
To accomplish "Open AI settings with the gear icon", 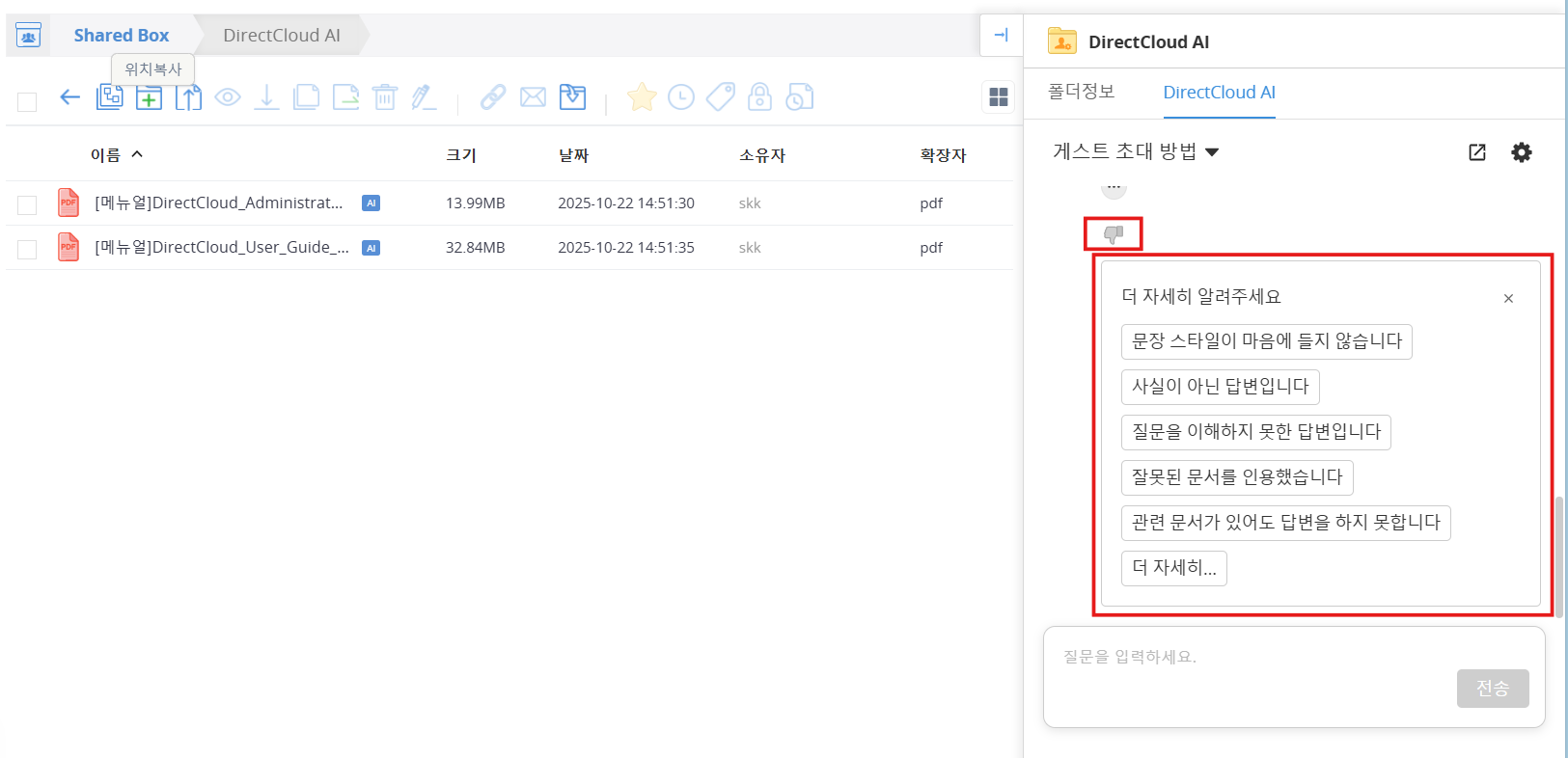I will tap(1522, 152).
